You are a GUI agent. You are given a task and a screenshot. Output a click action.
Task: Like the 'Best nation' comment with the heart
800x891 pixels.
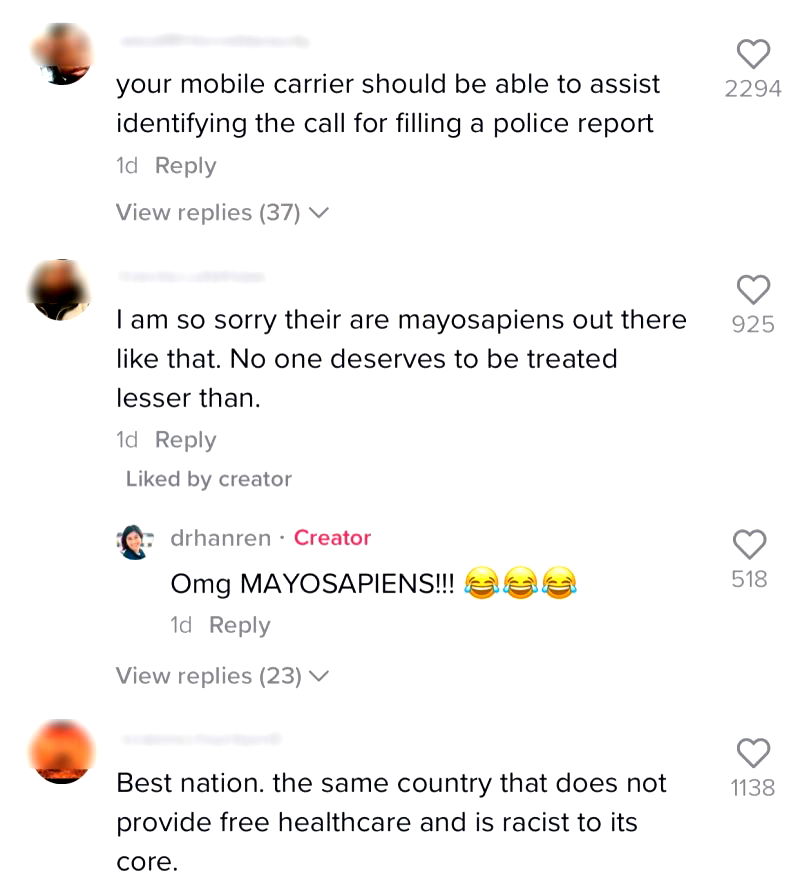coord(753,753)
